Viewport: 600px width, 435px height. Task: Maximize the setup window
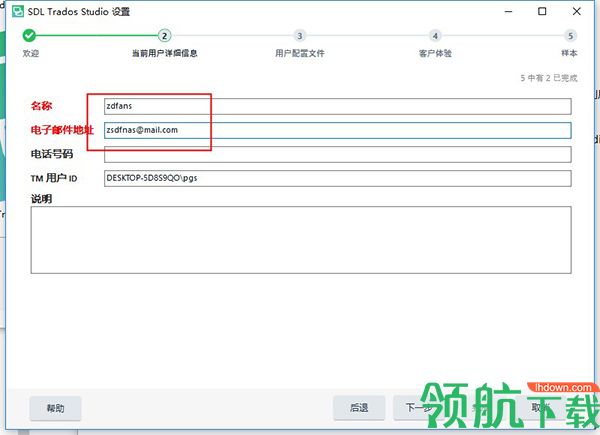click(x=542, y=11)
